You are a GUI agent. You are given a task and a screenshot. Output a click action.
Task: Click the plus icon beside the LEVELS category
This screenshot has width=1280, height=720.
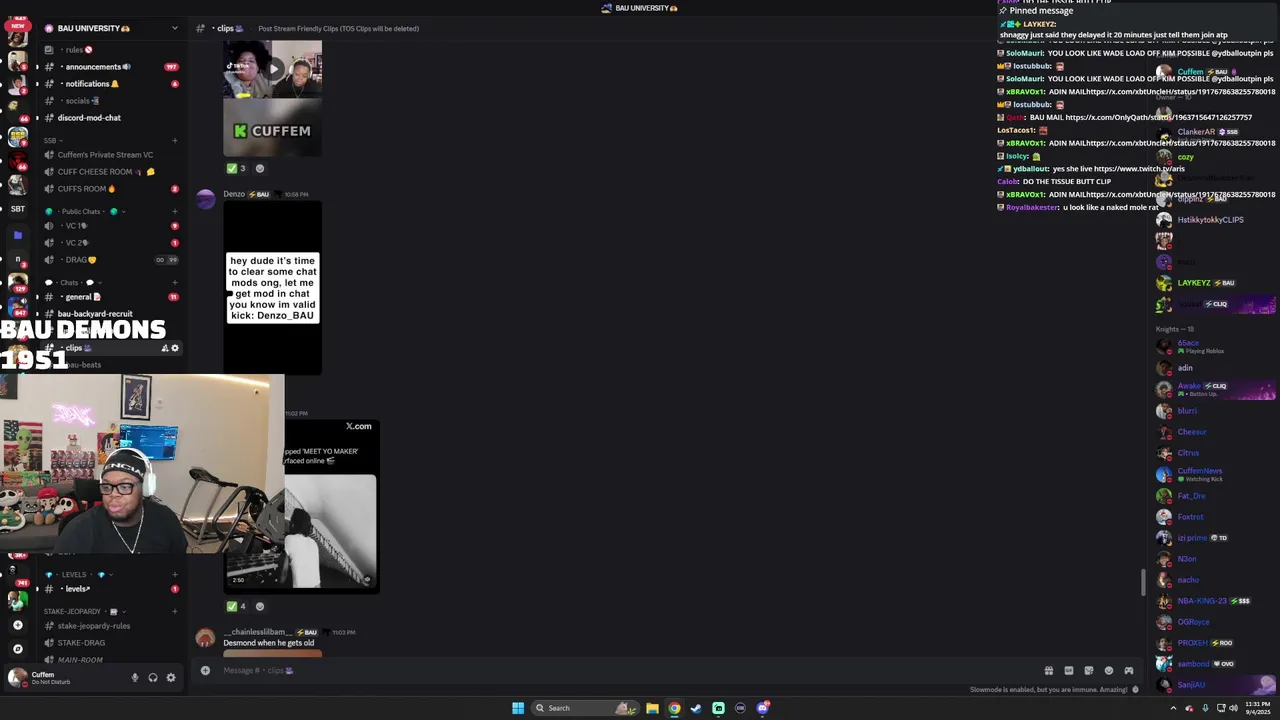click(x=174, y=575)
